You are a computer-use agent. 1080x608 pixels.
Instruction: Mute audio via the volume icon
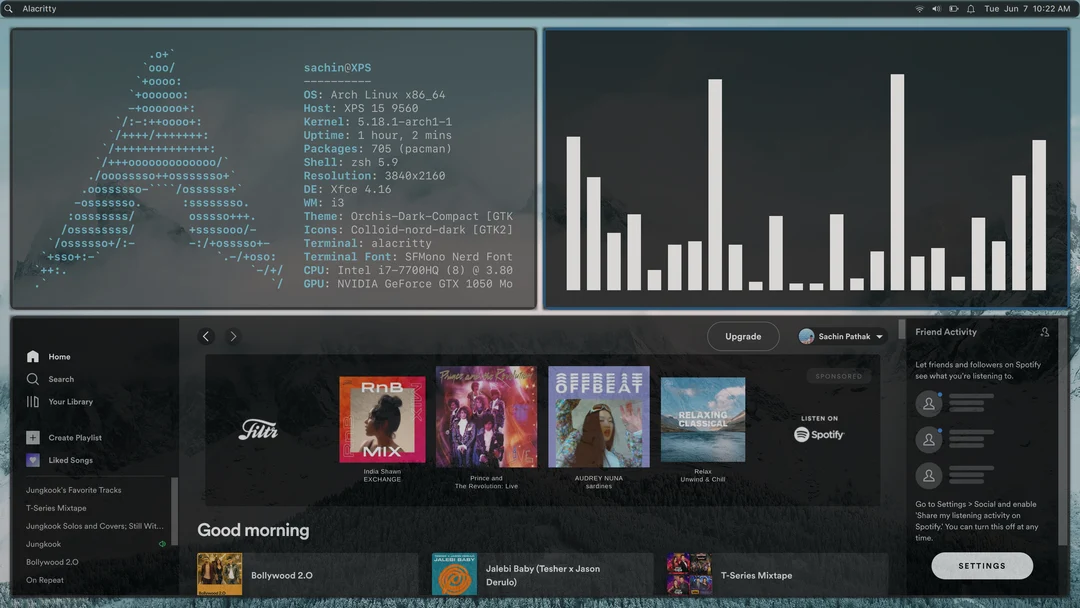point(937,8)
